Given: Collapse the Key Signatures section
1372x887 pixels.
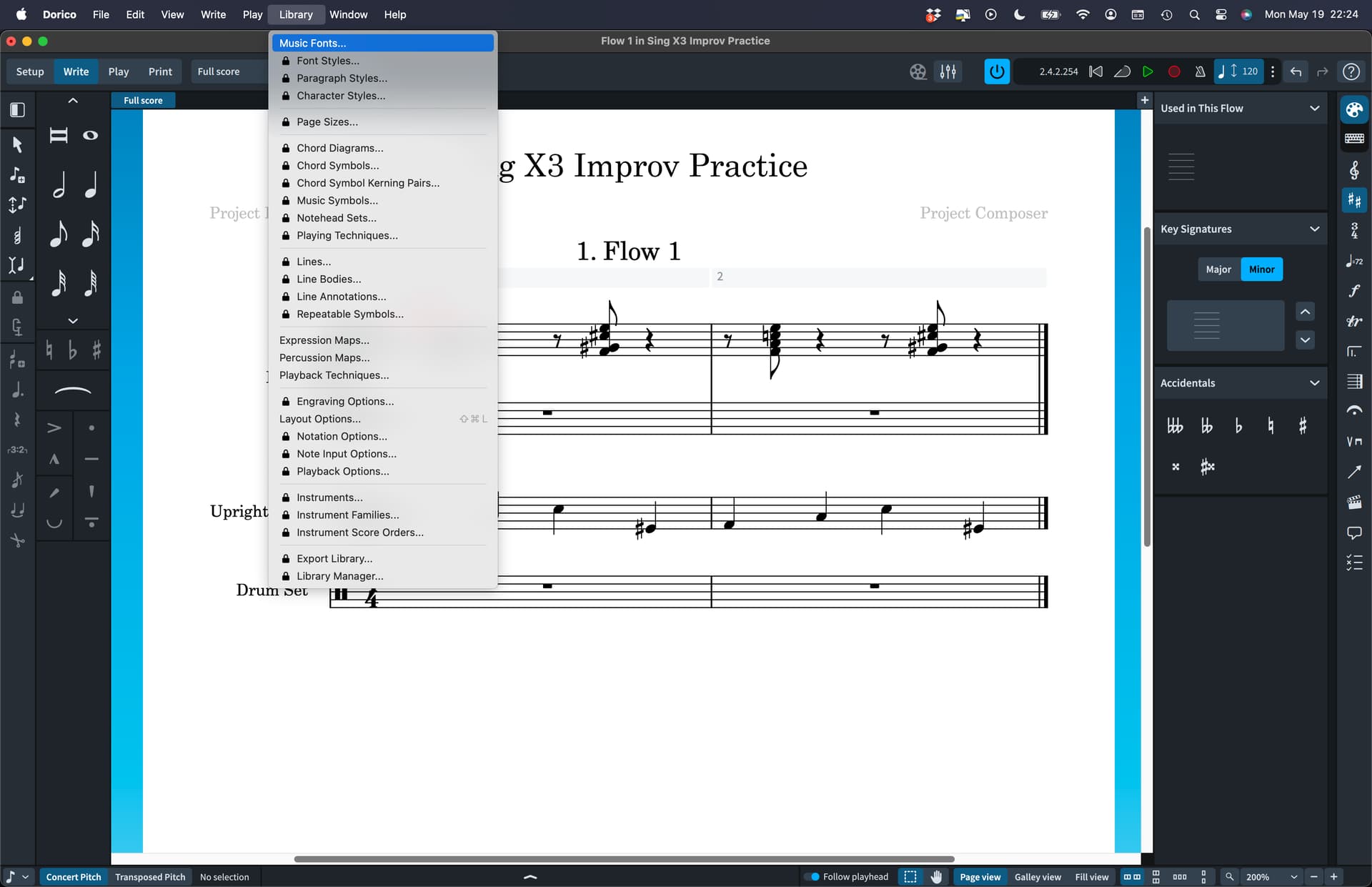Looking at the screenshot, I should (x=1314, y=229).
